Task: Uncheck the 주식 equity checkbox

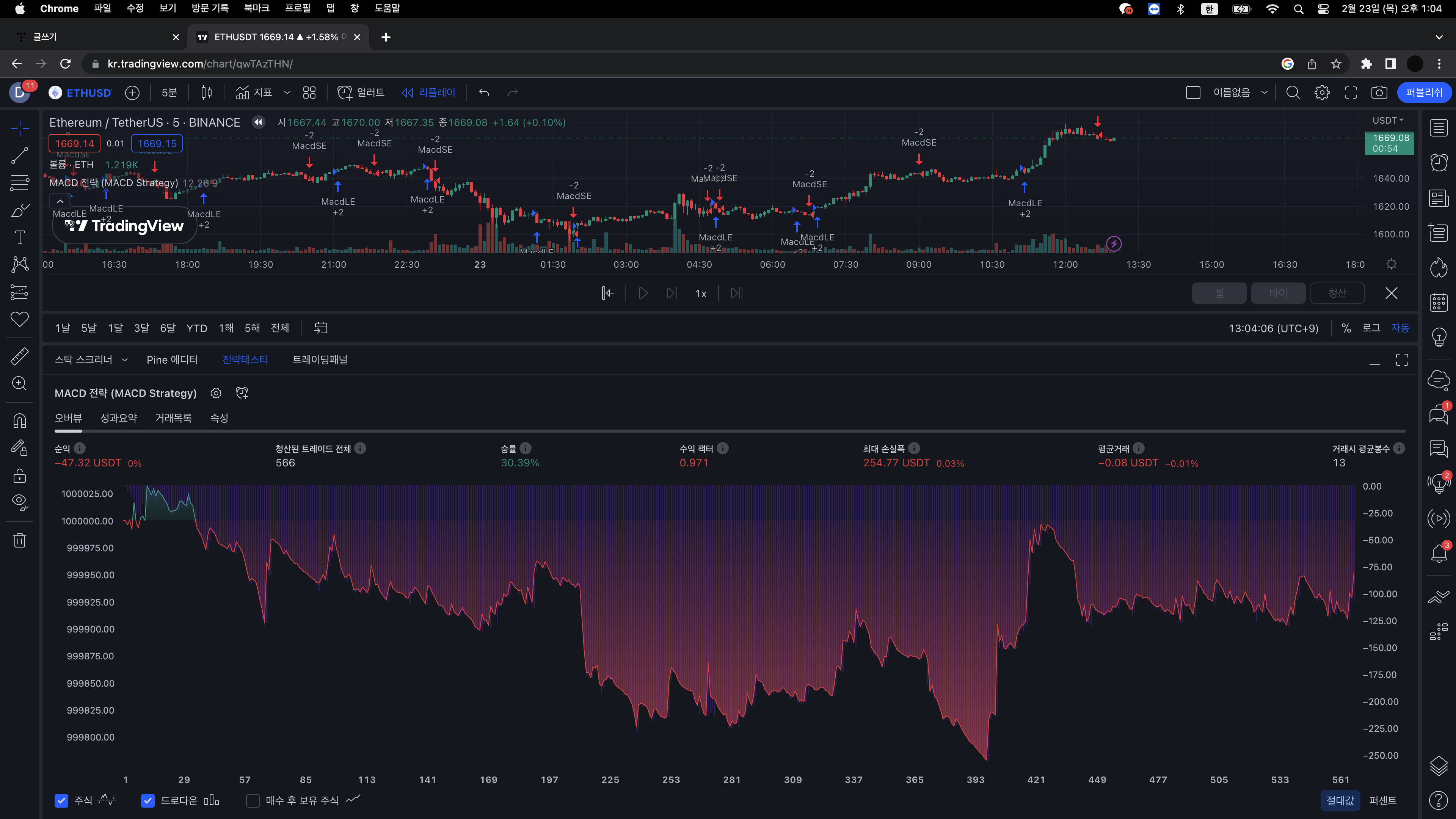Action: point(61,800)
